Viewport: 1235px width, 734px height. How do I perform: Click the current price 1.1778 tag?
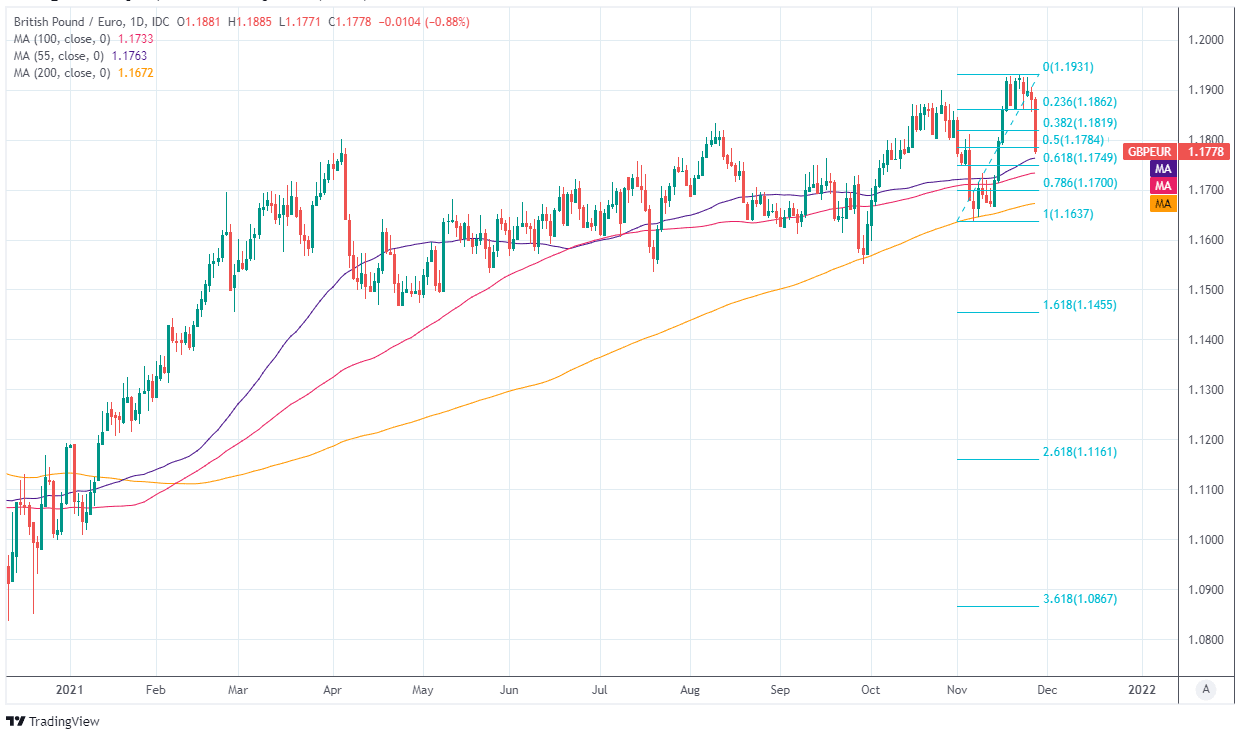point(1206,152)
